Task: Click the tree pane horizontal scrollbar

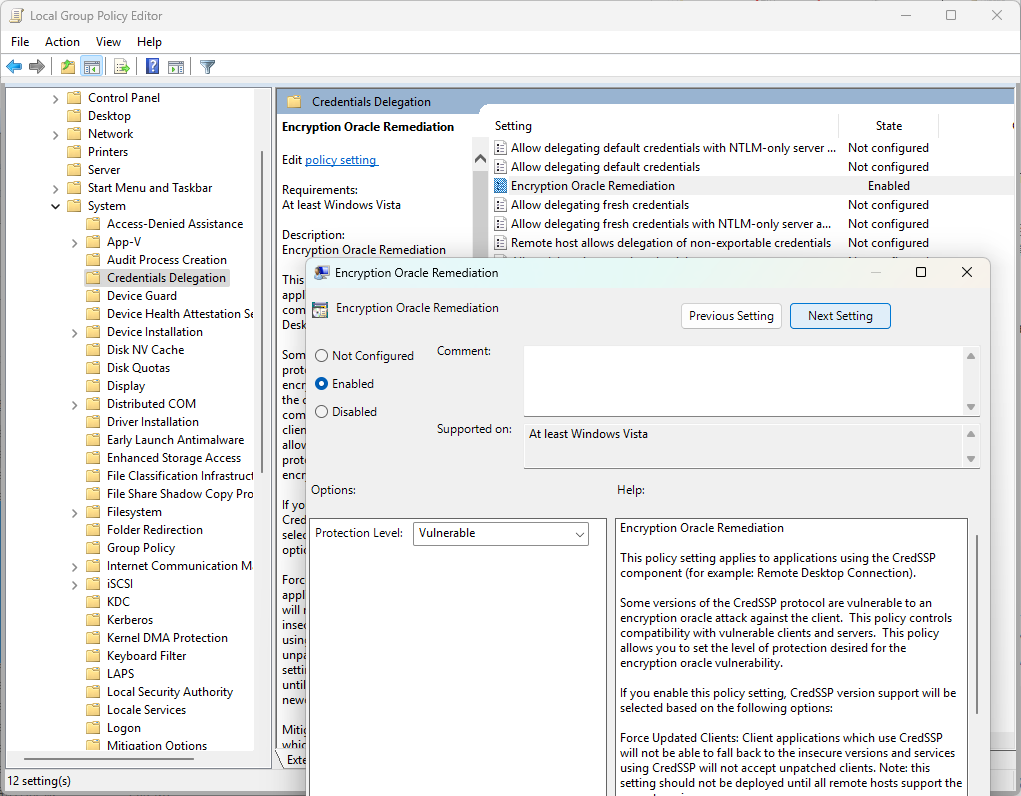Action: pyautogui.click(x=109, y=759)
